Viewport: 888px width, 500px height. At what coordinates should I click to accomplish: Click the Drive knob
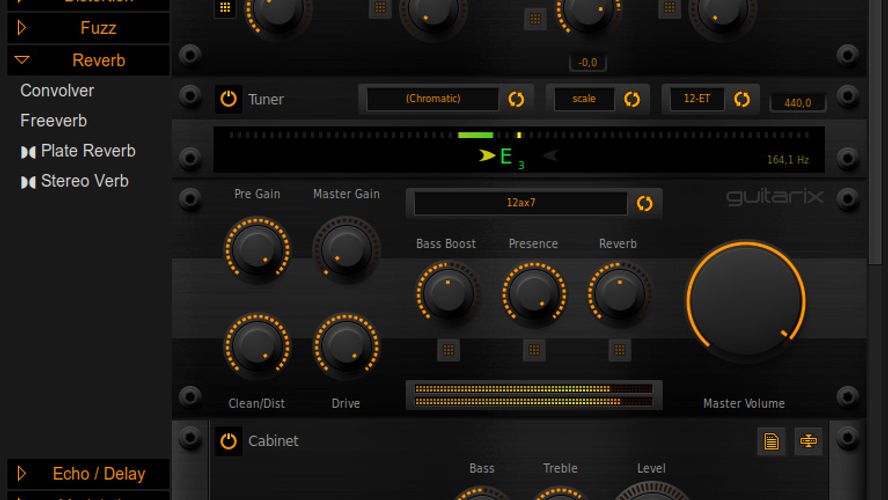[x=346, y=345]
